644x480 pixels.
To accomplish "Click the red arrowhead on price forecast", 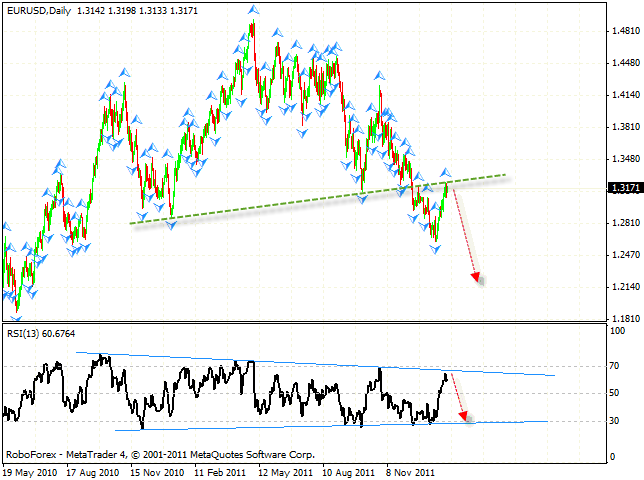I will click(x=477, y=277).
